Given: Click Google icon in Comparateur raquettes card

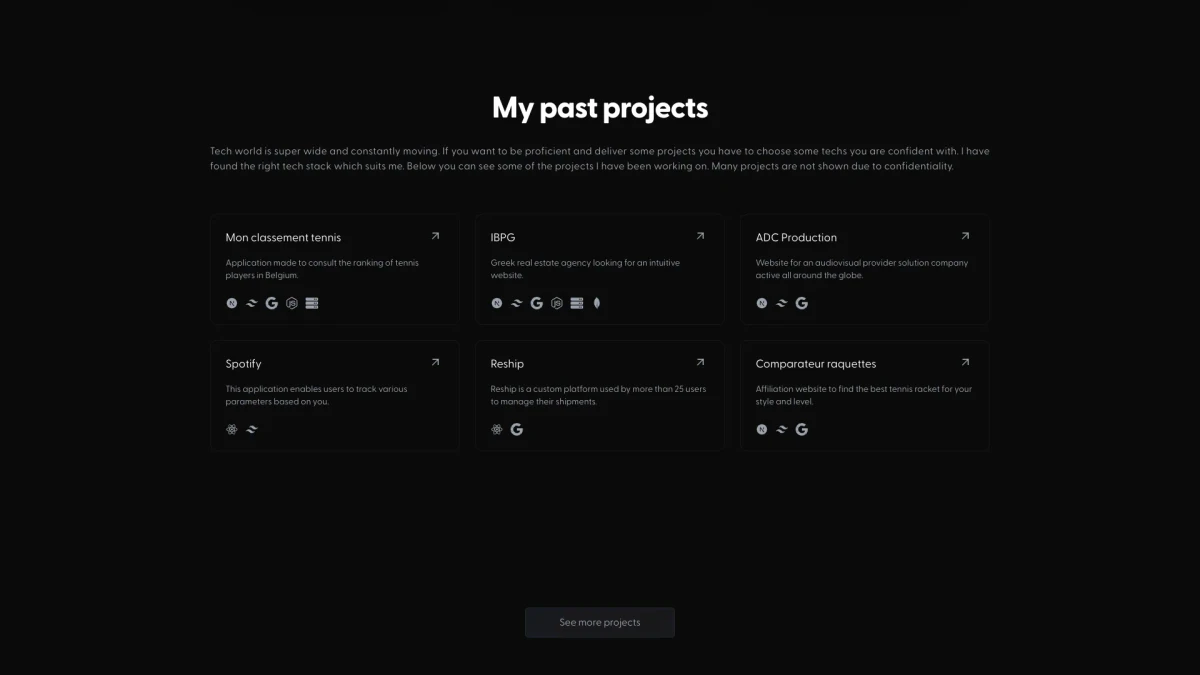Looking at the screenshot, I should pyautogui.click(x=802, y=429).
